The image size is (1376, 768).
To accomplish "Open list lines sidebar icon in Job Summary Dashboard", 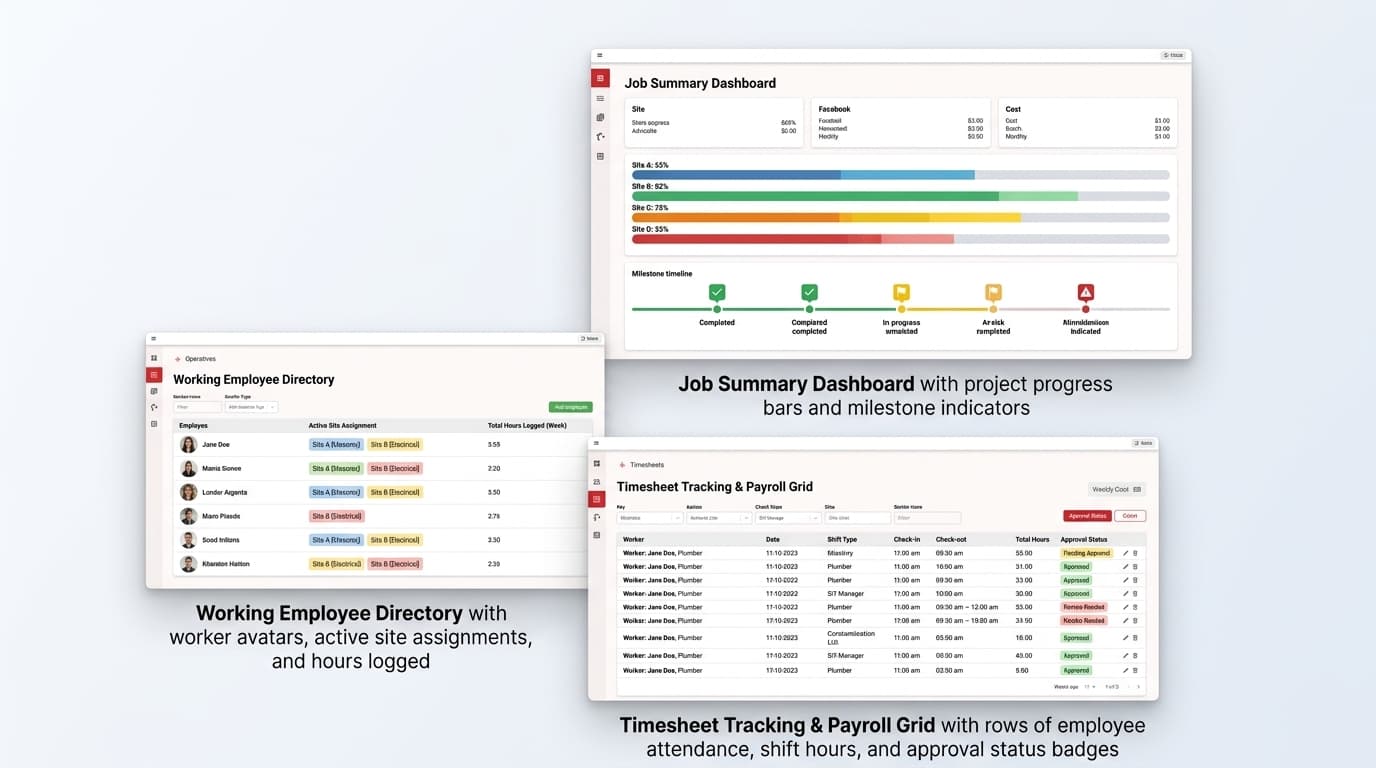I will tap(600, 98).
